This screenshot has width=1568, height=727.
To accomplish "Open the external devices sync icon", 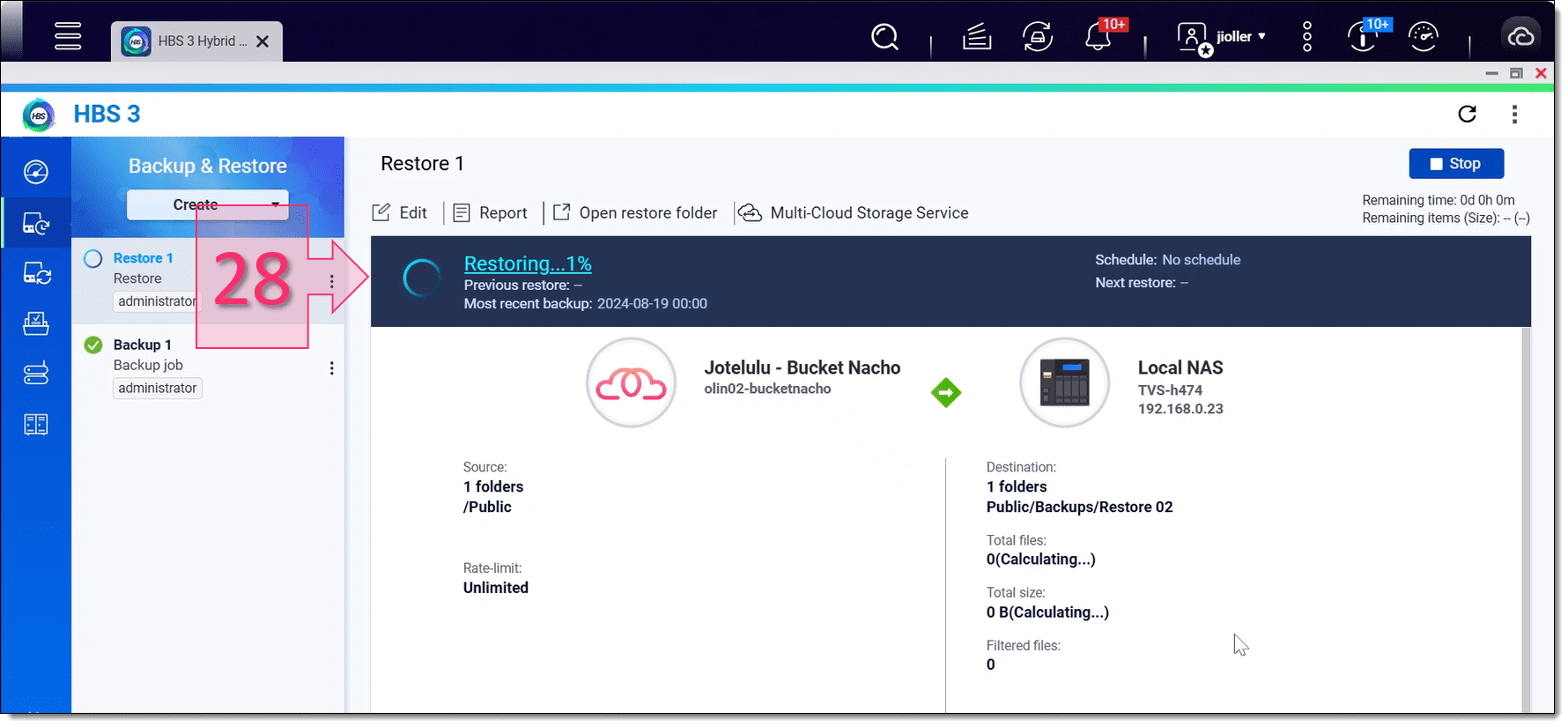I will 1038,37.
